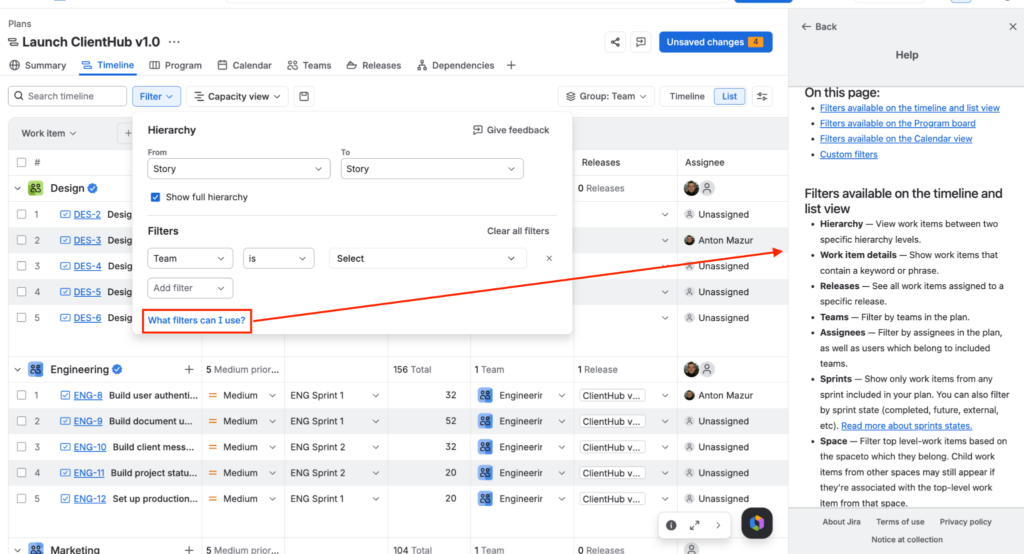Click task type icon of DES-2
Viewport: 1024px width, 554px height.
(65, 214)
